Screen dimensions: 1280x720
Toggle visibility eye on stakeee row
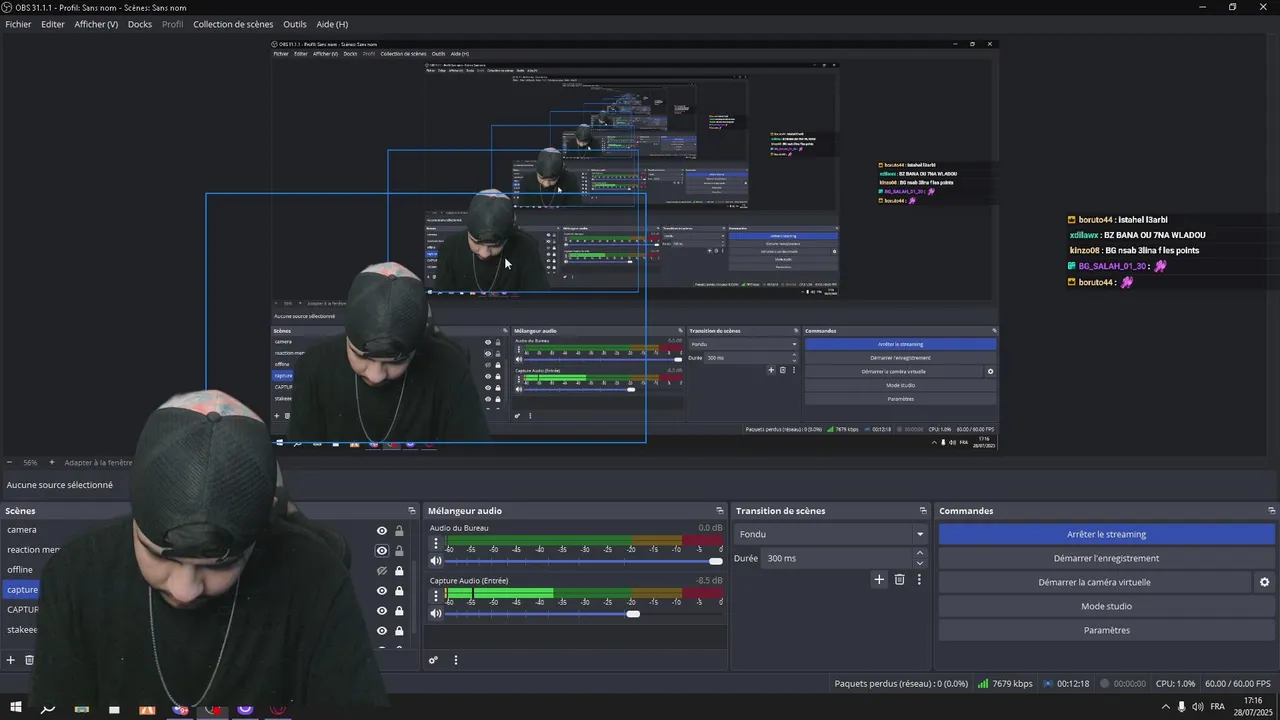pyautogui.click(x=381, y=631)
